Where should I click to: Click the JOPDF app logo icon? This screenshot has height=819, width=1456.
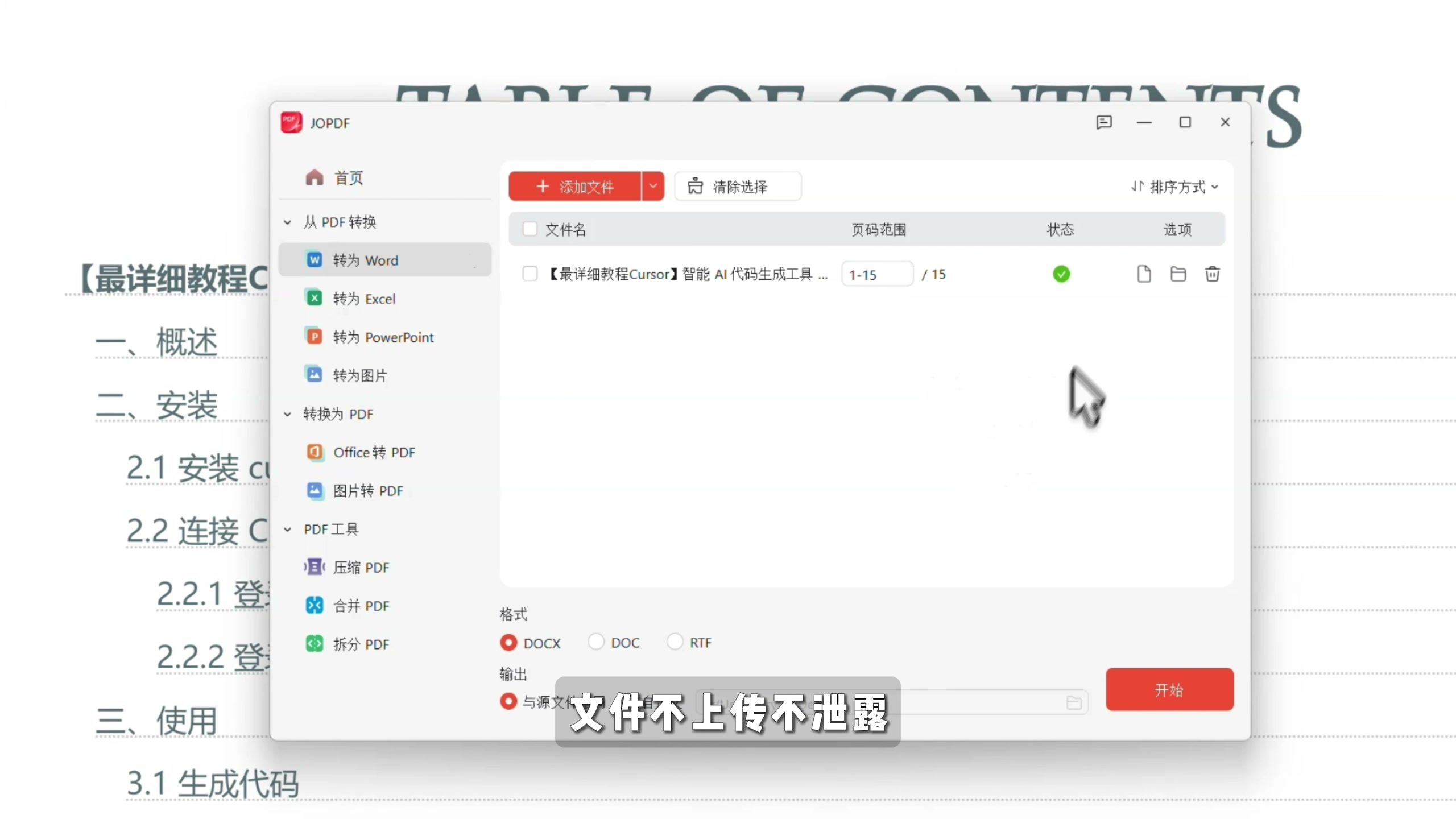coord(291,122)
